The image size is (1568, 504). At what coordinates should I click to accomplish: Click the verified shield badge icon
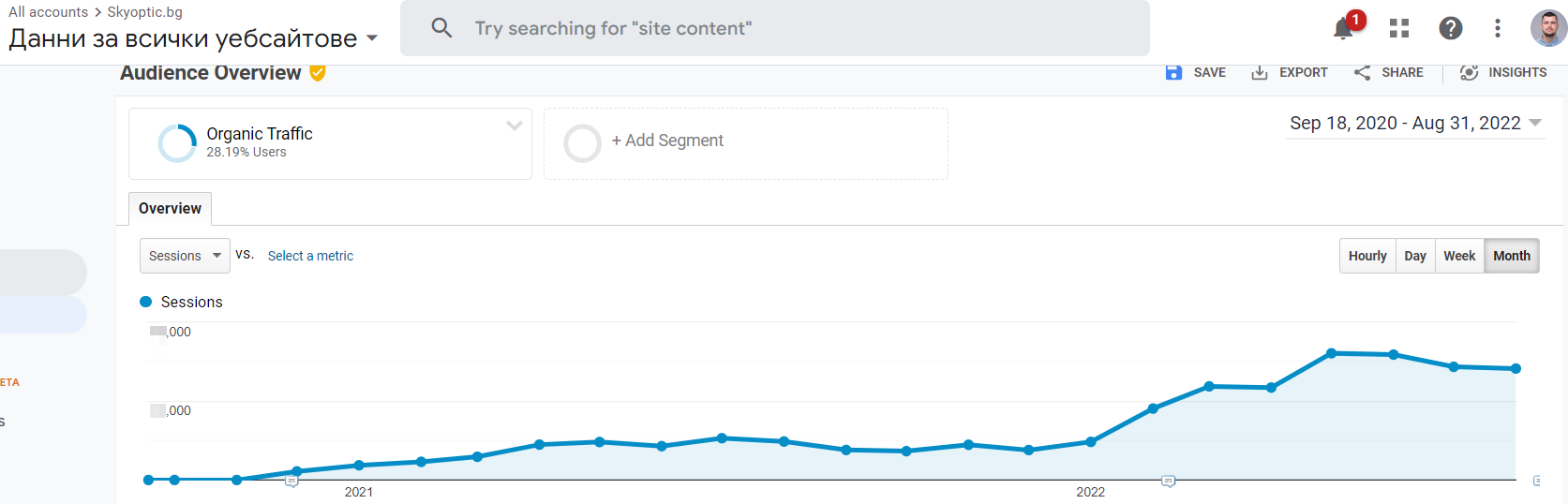(318, 73)
